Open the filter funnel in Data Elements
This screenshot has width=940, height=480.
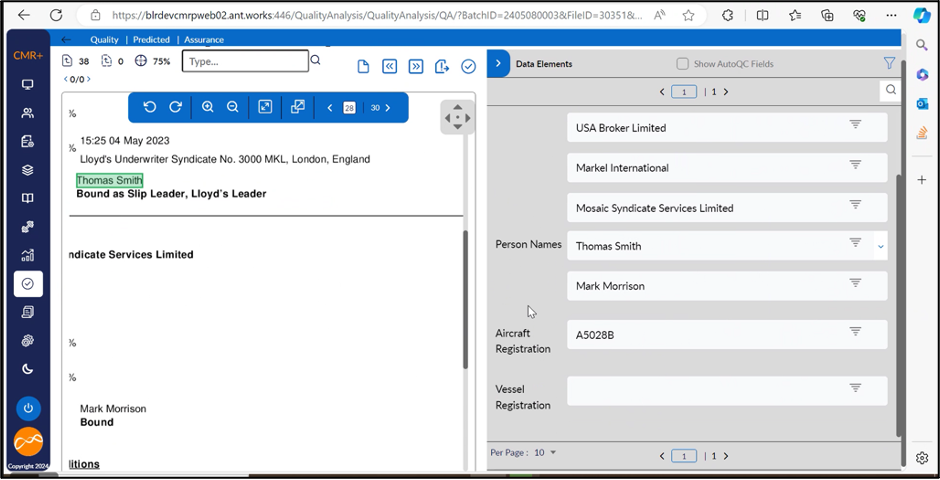tap(889, 63)
